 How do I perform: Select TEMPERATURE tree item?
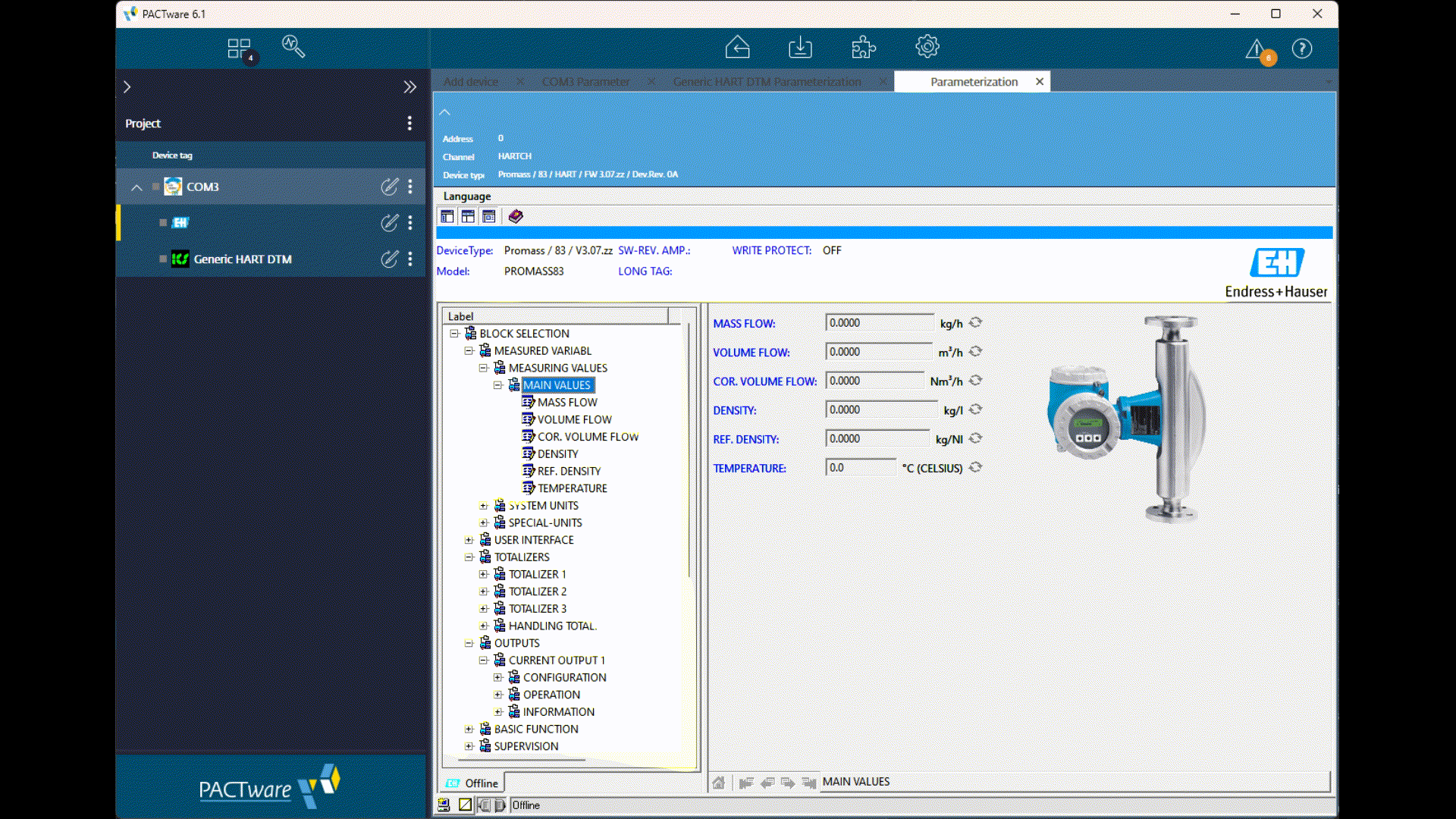coord(573,489)
